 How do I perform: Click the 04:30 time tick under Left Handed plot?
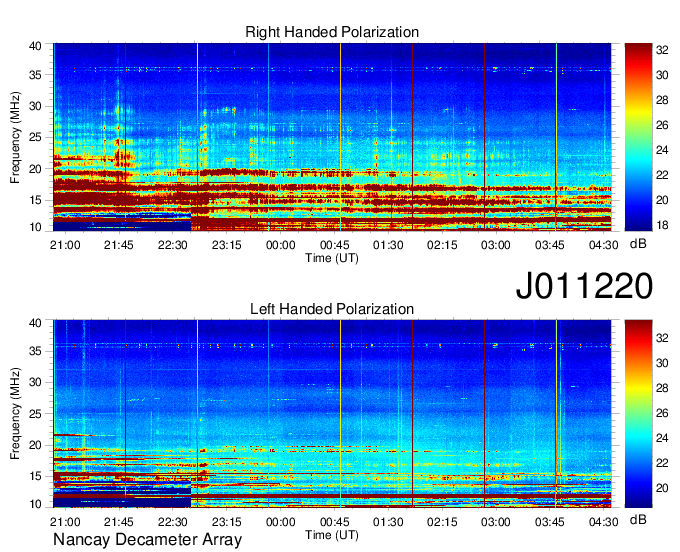click(x=603, y=522)
